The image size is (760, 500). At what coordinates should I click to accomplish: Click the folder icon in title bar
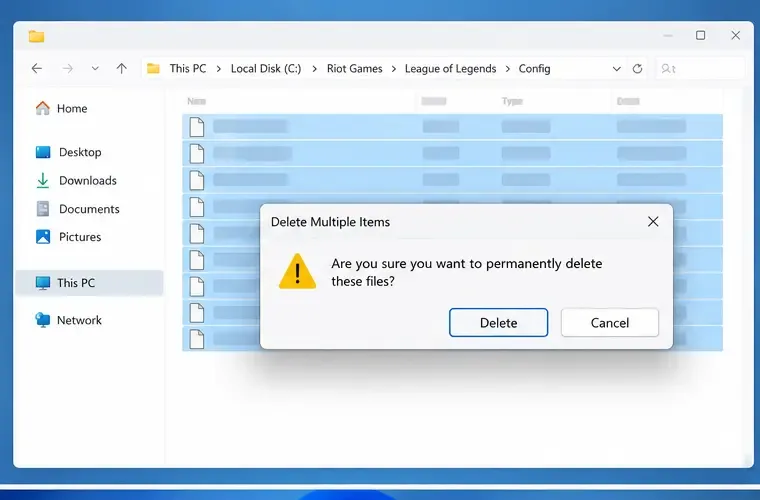pos(36,36)
